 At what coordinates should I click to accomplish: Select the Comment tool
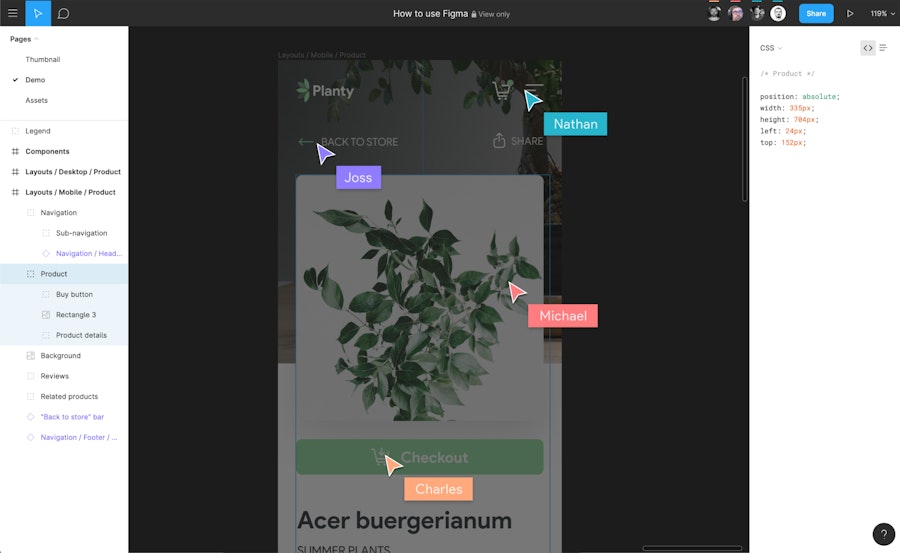click(64, 13)
